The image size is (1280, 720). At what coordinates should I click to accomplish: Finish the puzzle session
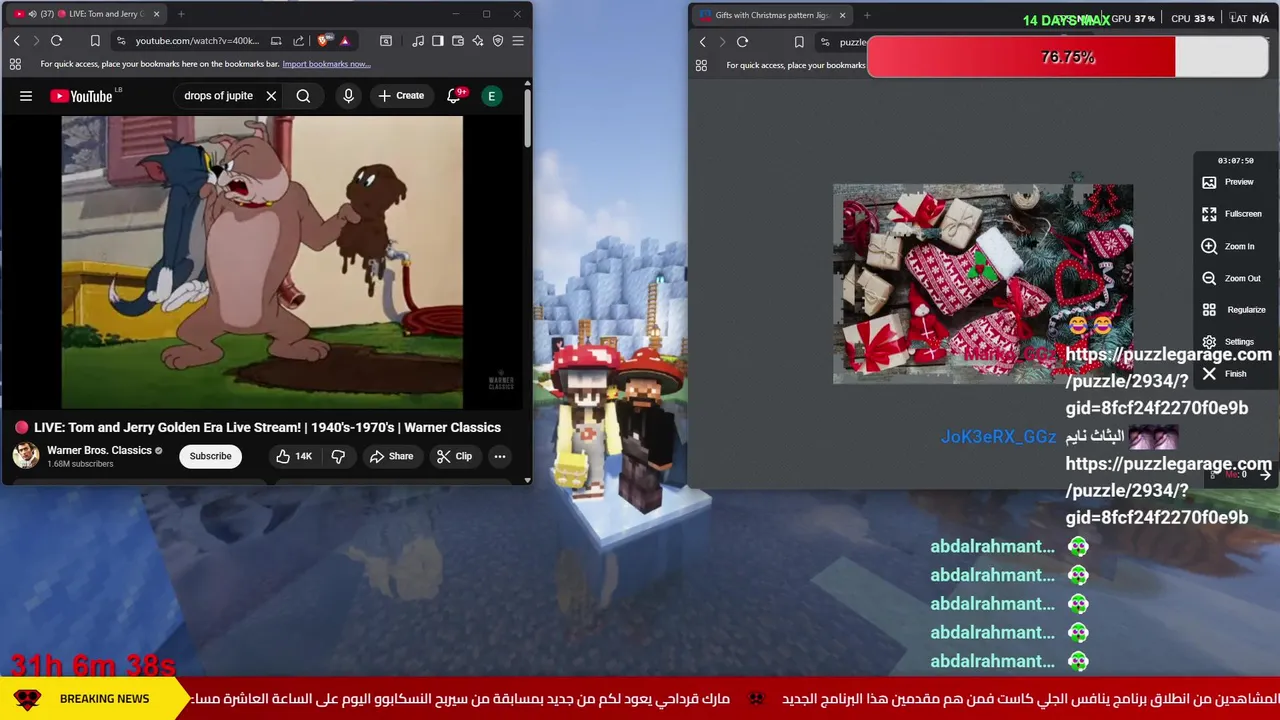(x=1224, y=374)
